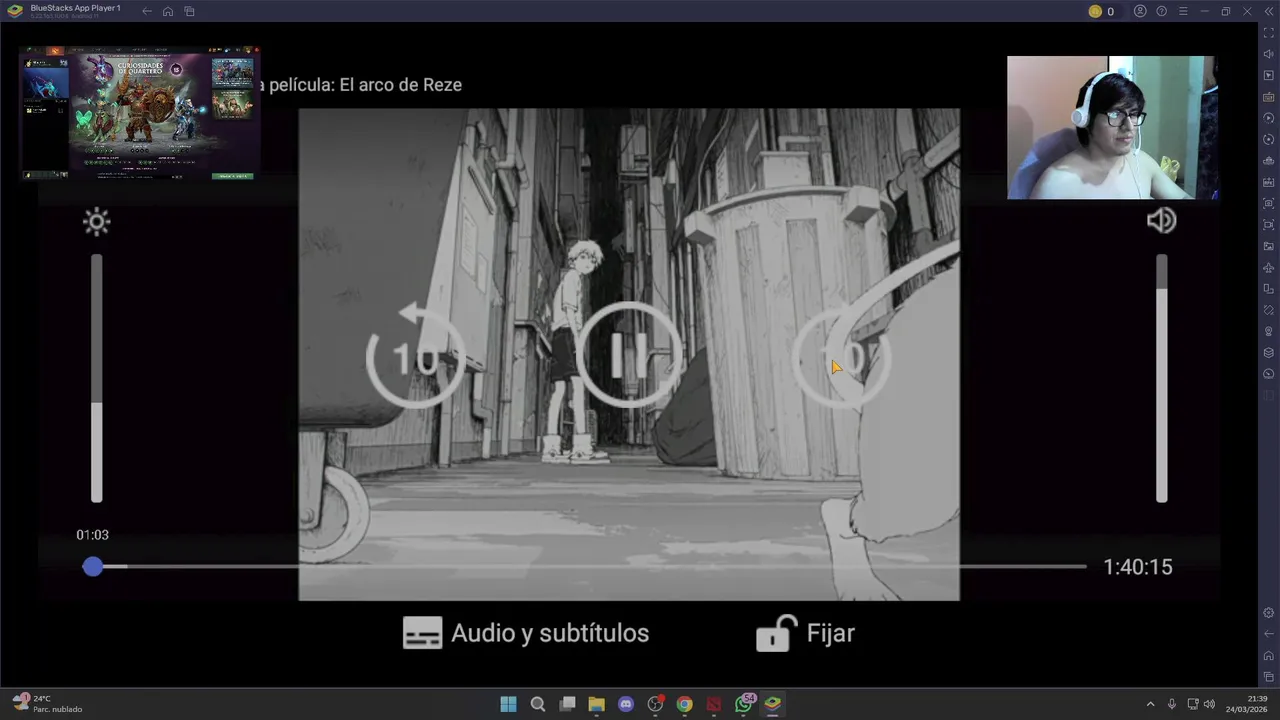Open Android home from the title bar
1280x720 pixels.
[168, 11]
